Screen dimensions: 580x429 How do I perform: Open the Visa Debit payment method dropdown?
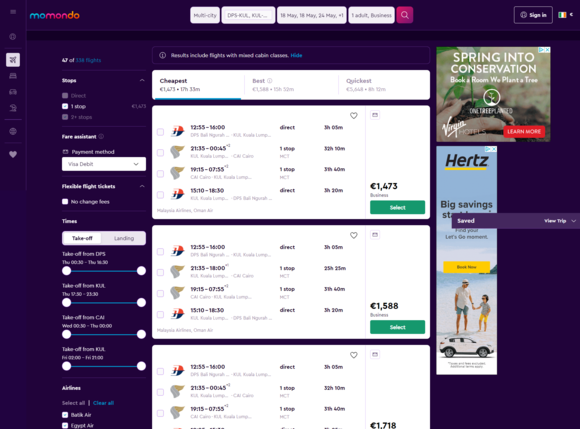pos(104,164)
